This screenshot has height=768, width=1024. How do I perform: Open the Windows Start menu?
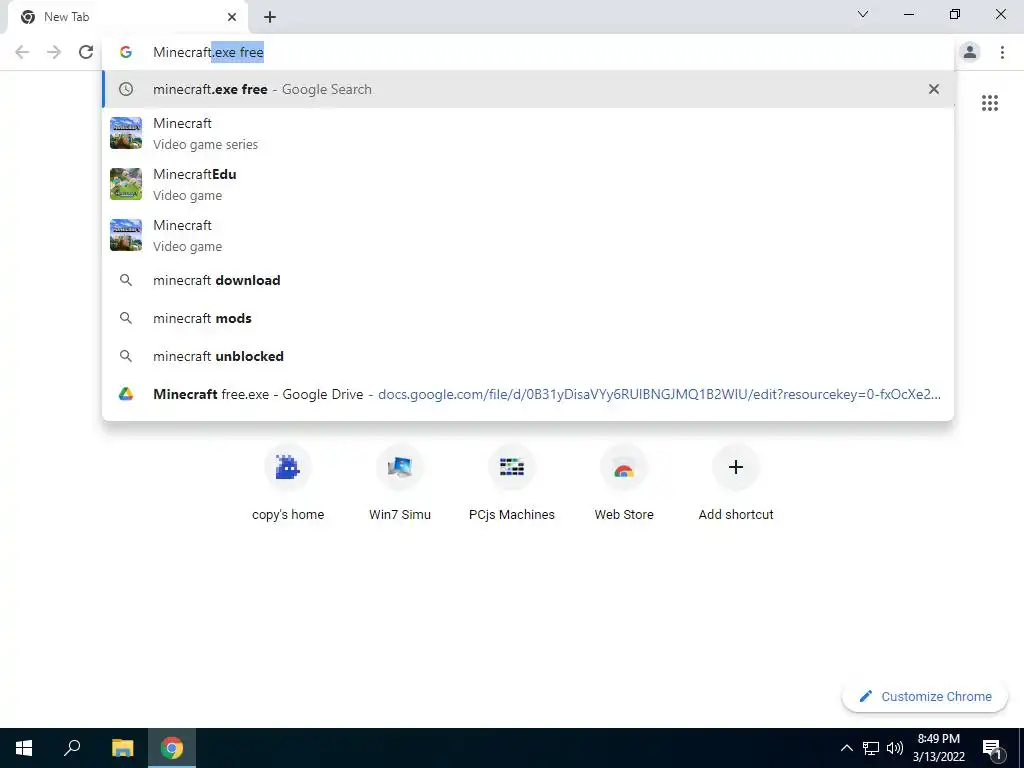click(24, 748)
